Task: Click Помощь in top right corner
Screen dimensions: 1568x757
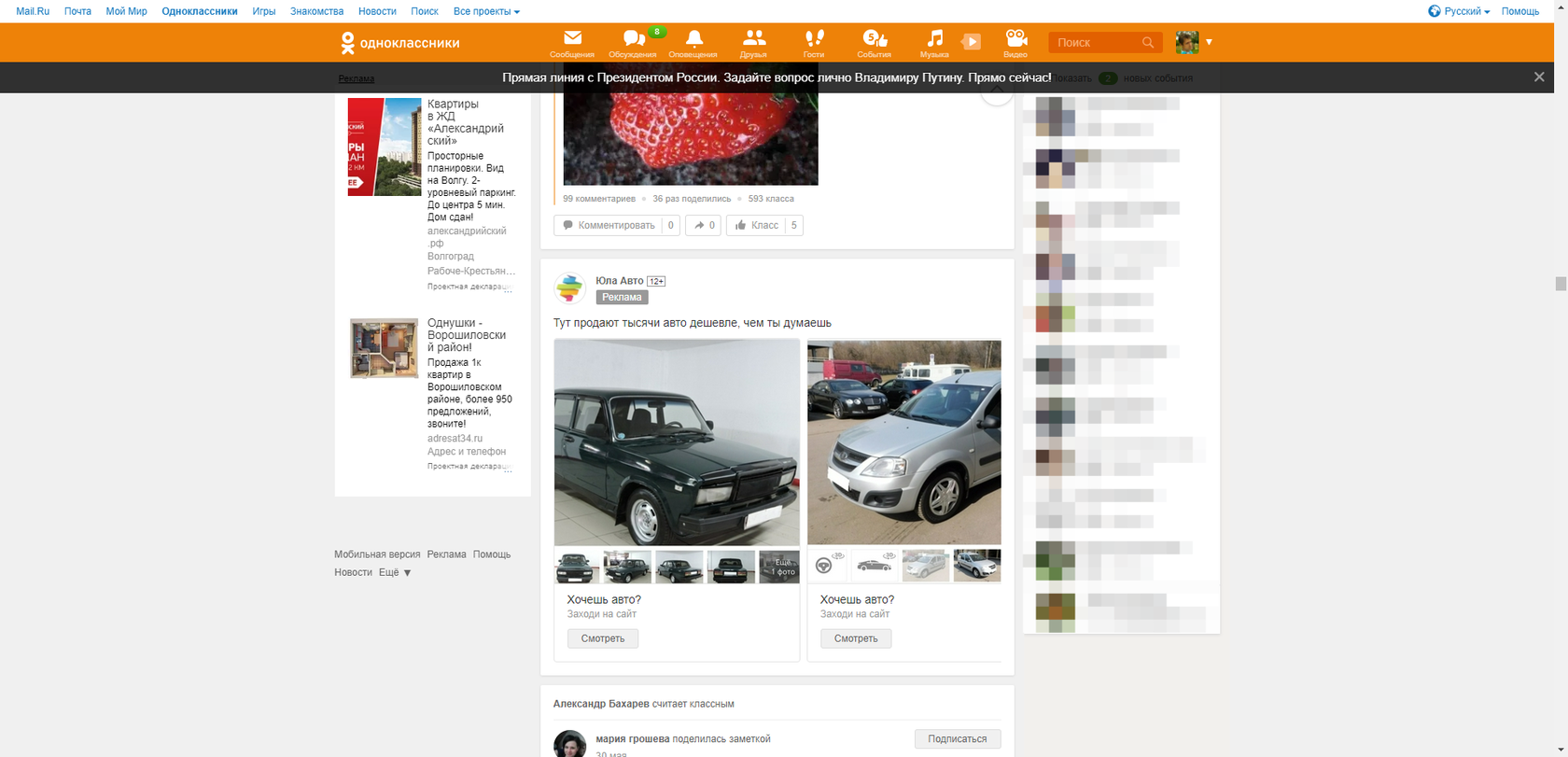Action: (x=1520, y=11)
